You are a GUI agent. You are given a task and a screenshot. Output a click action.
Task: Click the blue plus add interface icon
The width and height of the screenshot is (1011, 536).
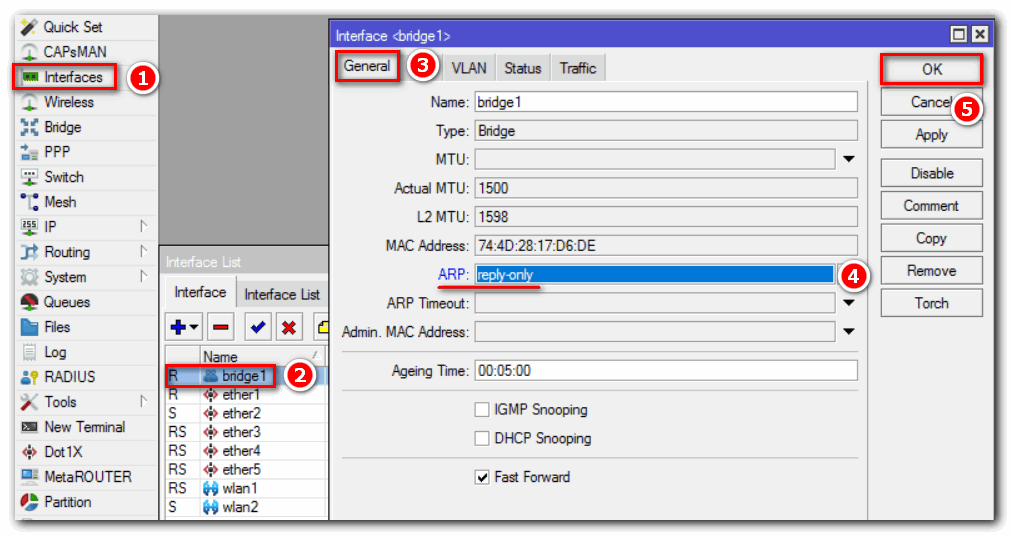(180, 327)
